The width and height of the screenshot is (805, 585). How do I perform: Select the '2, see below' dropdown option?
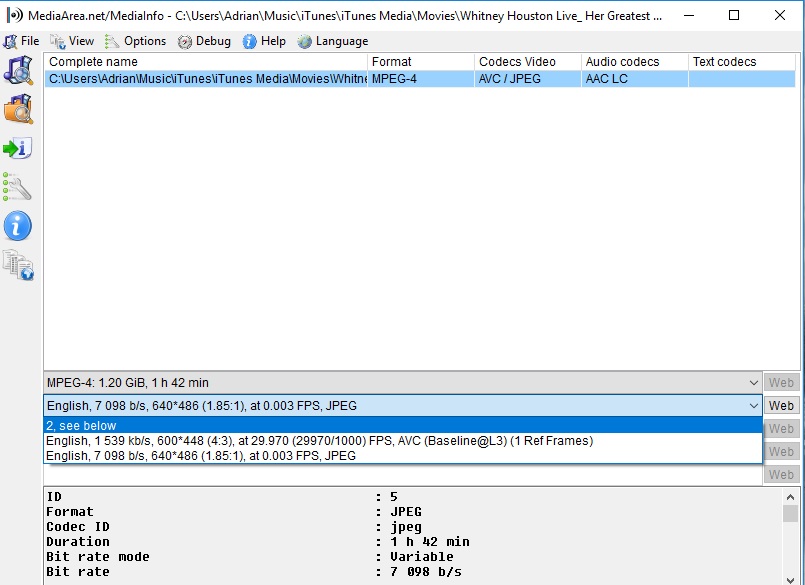(403, 426)
